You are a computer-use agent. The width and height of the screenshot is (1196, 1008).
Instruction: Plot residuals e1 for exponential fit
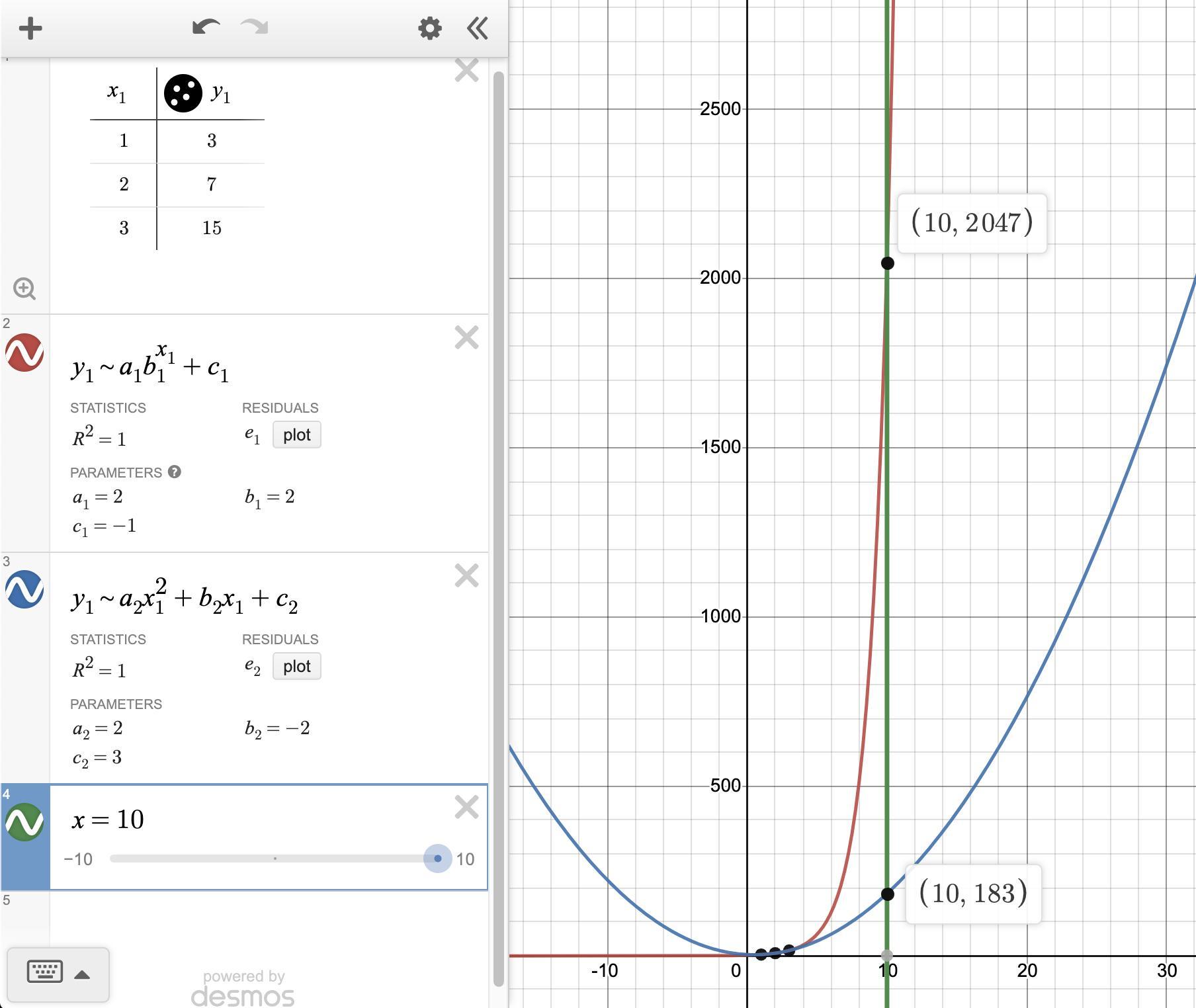coord(297,435)
